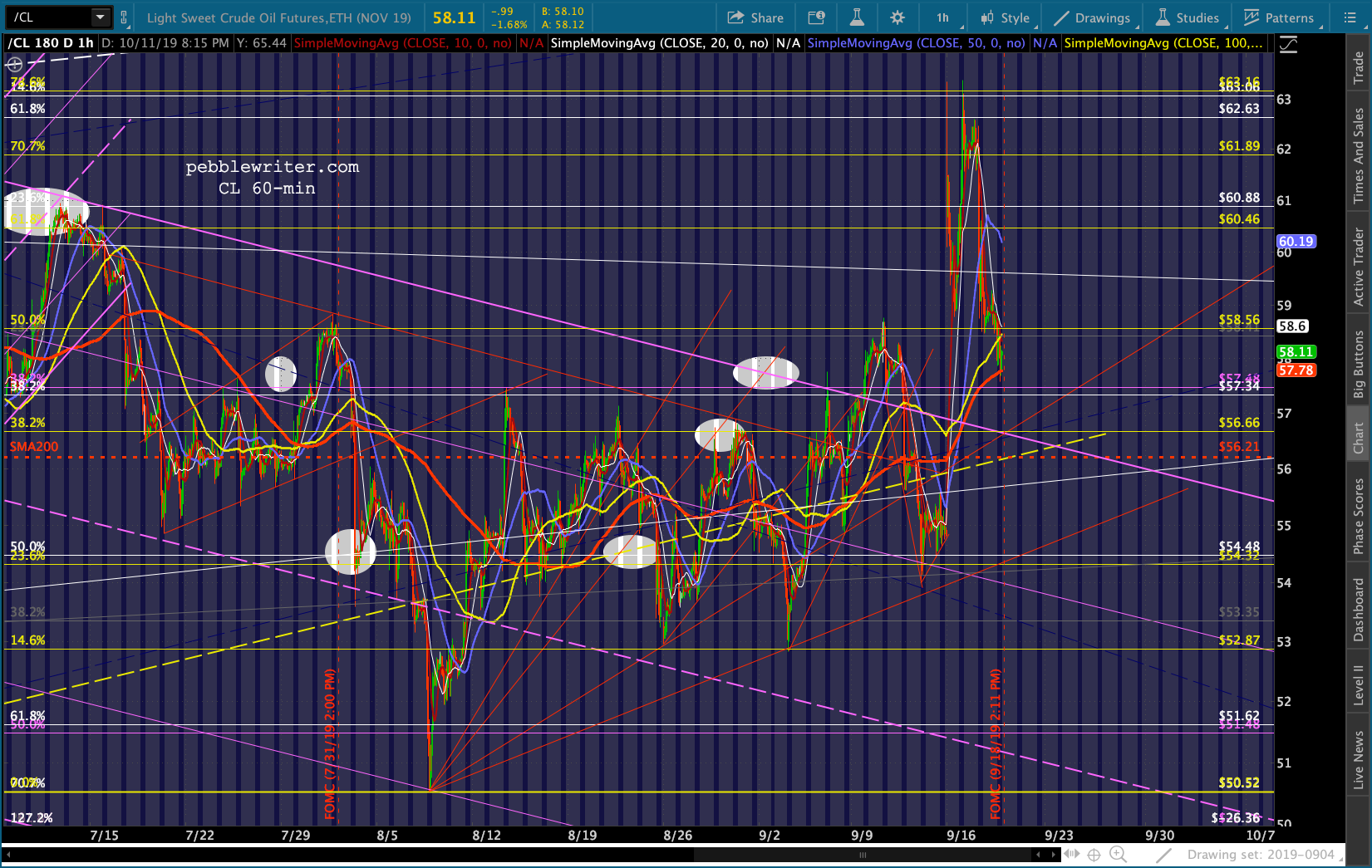Click the zoom in magnifier icon
Image resolution: width=1372 pixels, height=868 pixels.
(x=1119, y=854)
